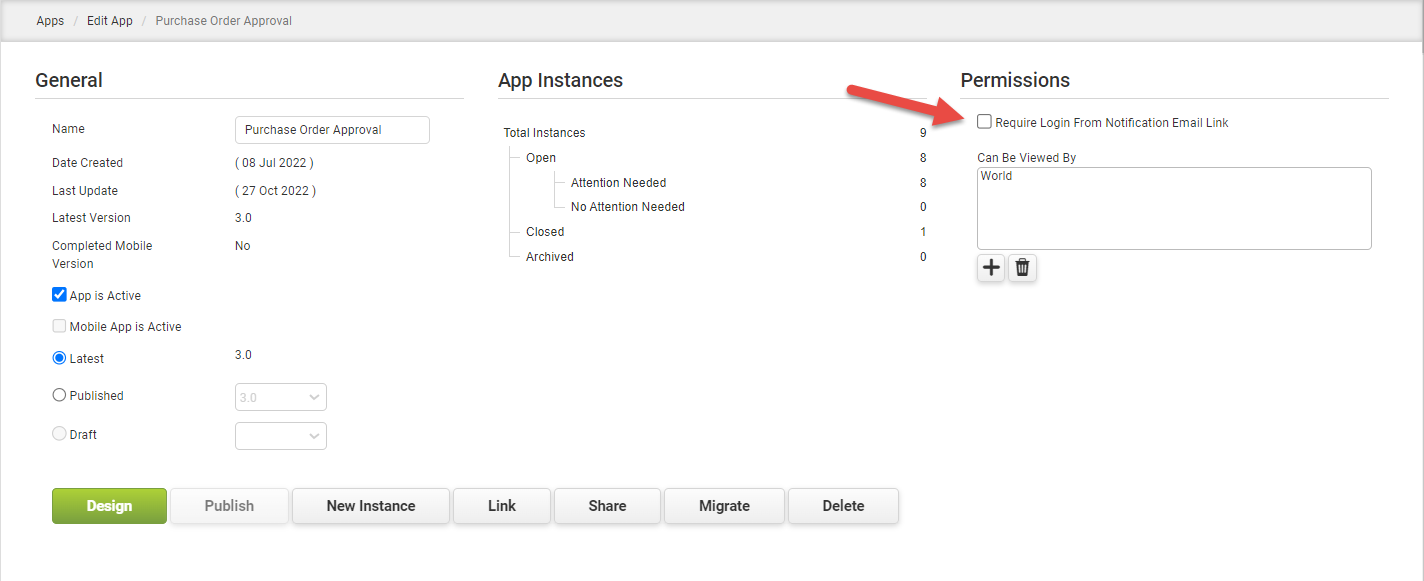Click the Last Update value 27 Oct 2022
Screen dimensions: 1424x581
[275, 191]
